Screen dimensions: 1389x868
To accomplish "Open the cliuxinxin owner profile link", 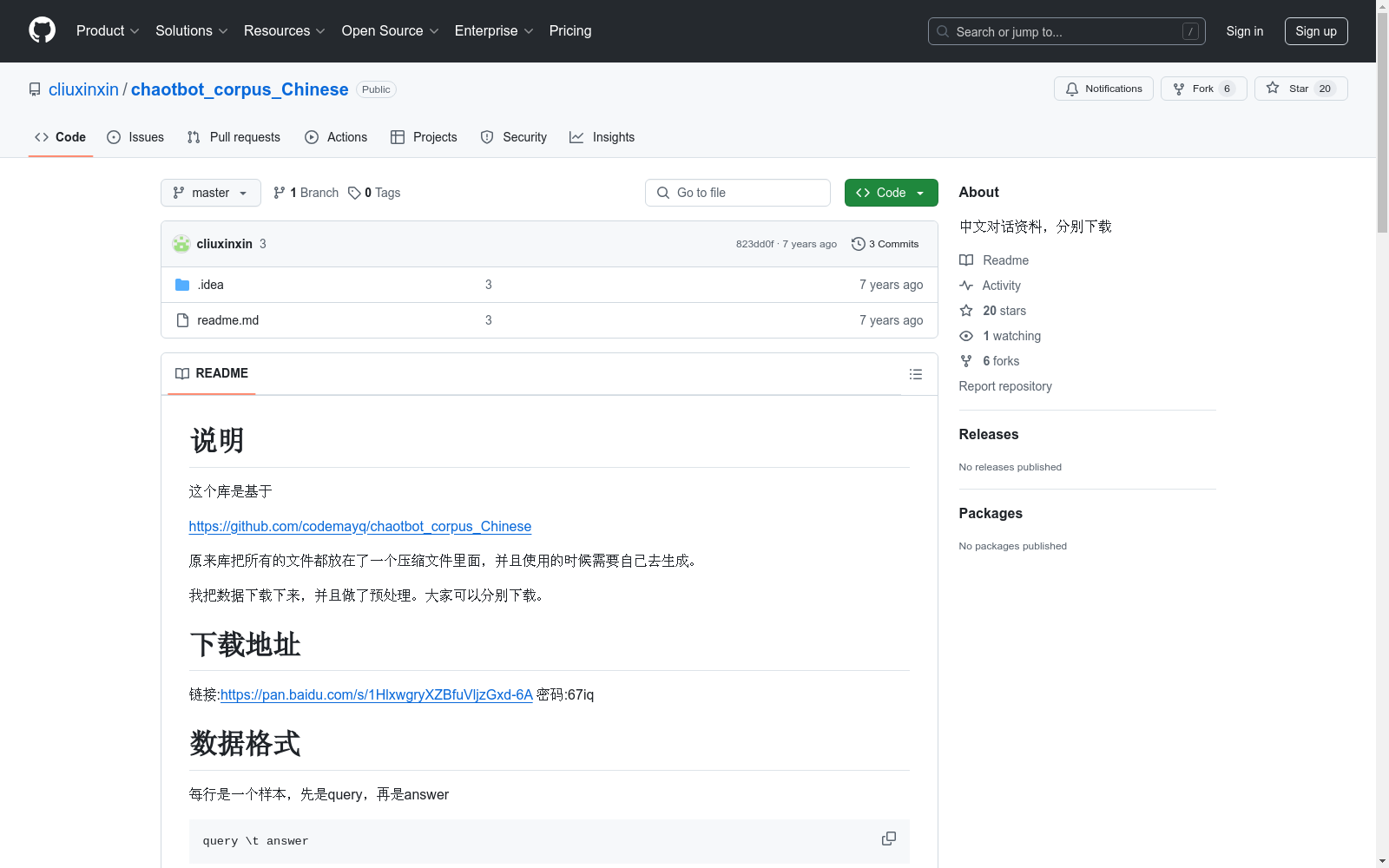I will tap(83, 89).
